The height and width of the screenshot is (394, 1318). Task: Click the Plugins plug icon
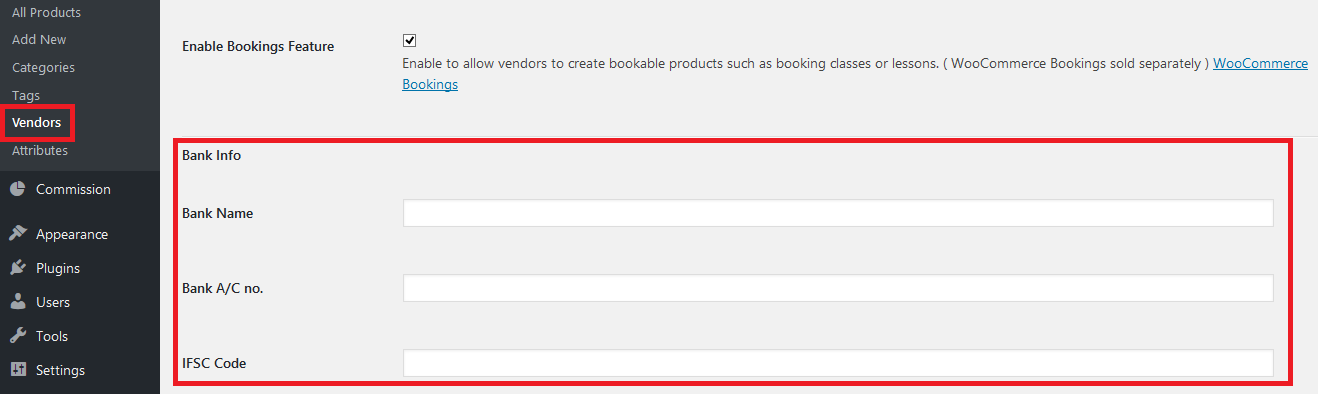17,268
